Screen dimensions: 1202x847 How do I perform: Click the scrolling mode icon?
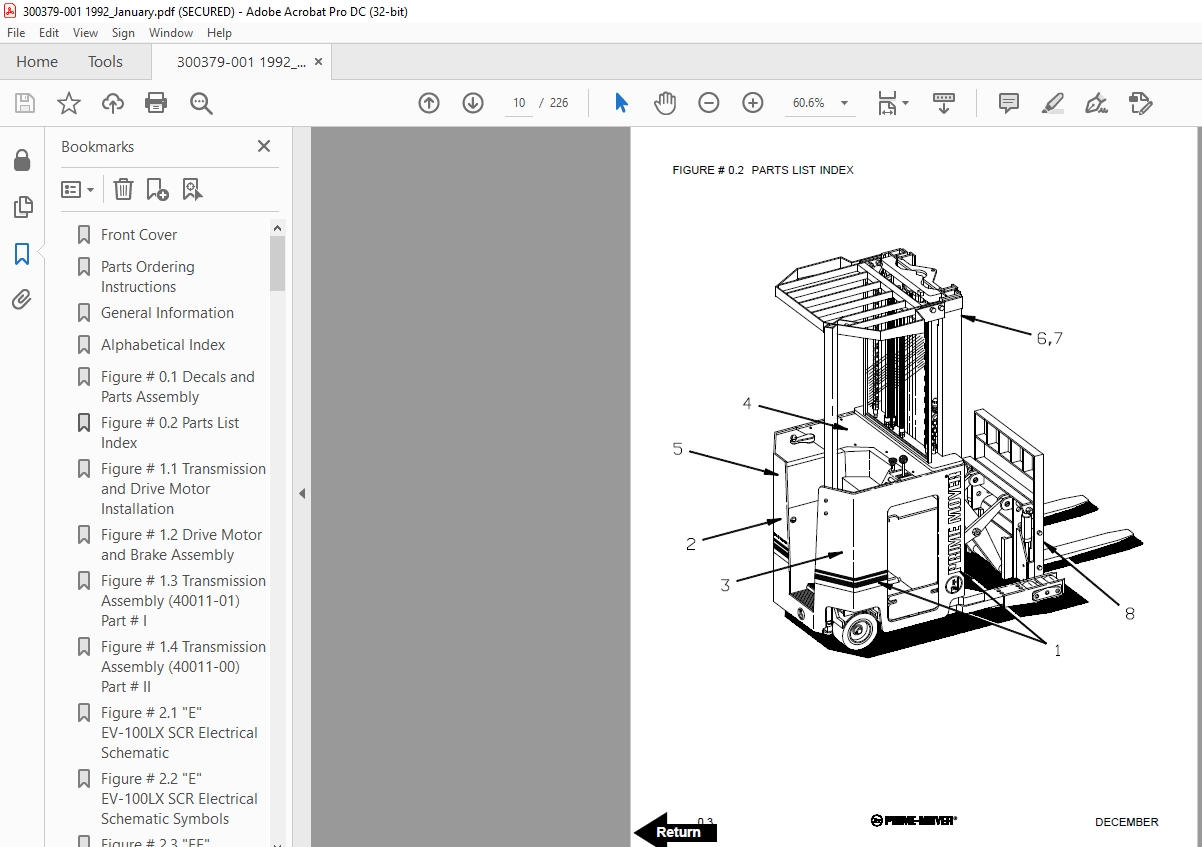pos(944,103)
